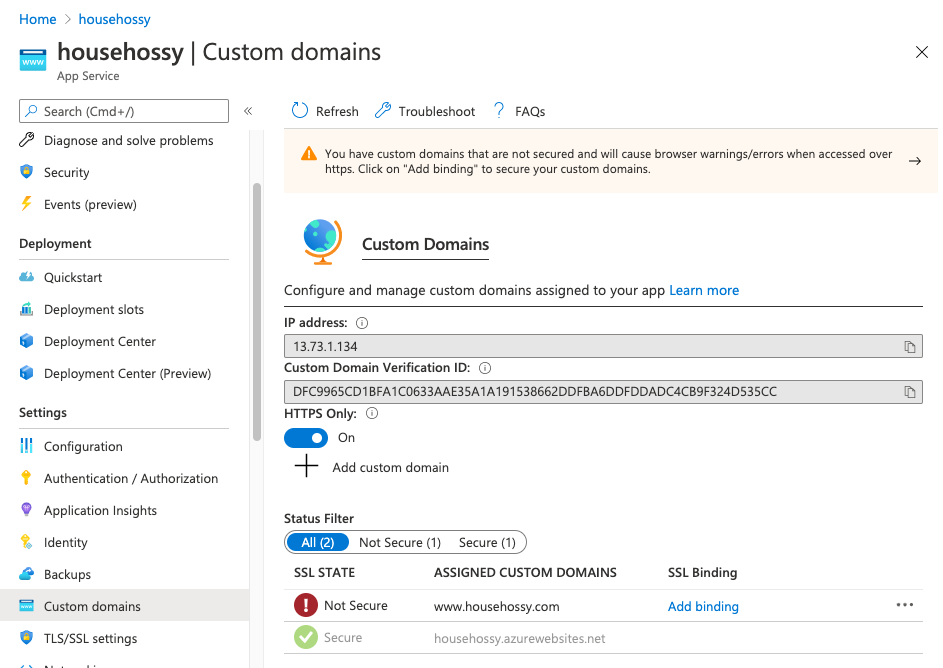Click the Search (Cmd+/) input field

124,111
